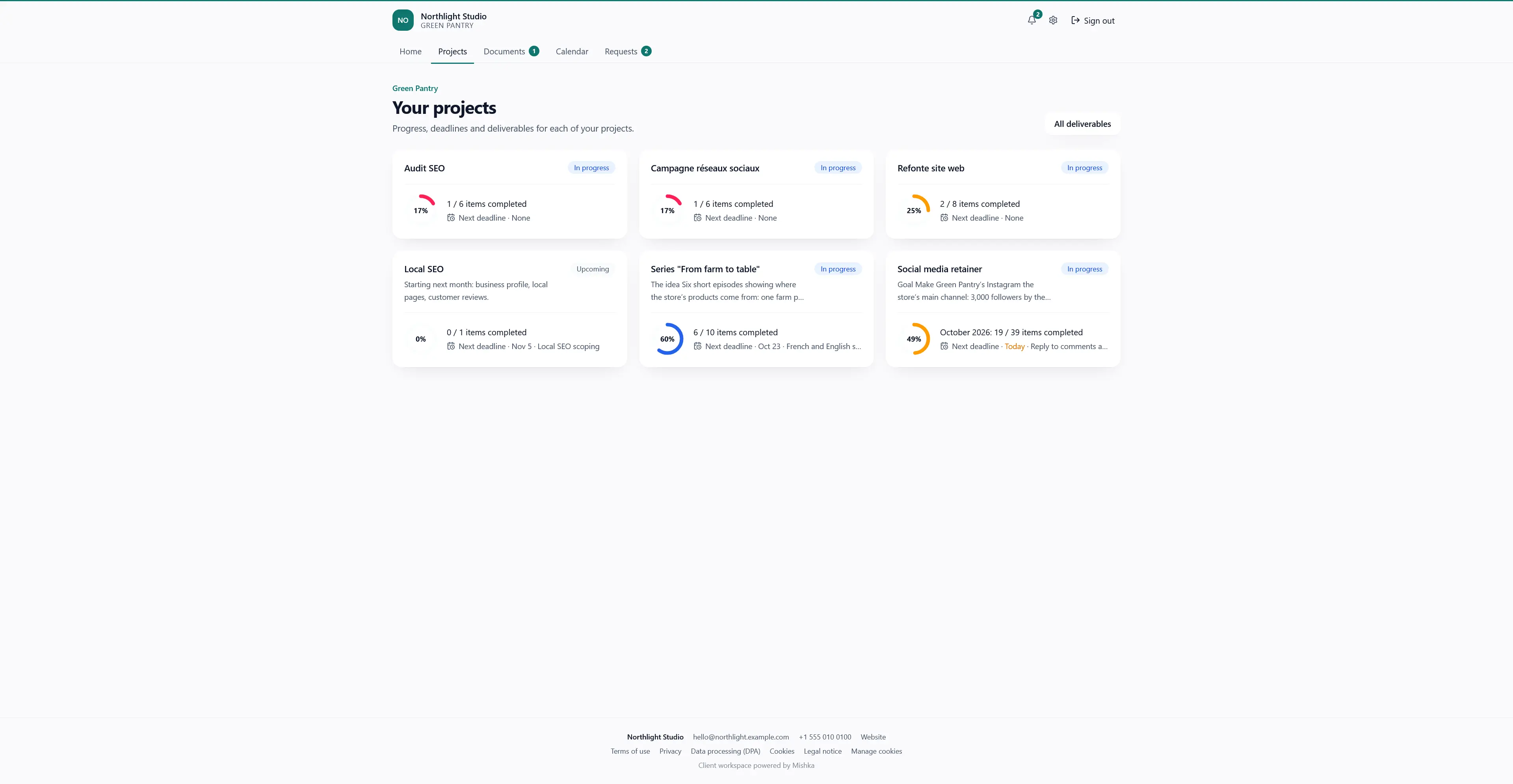
Task: Click the 60% progress ring on Series card
Action: (667, 339)
